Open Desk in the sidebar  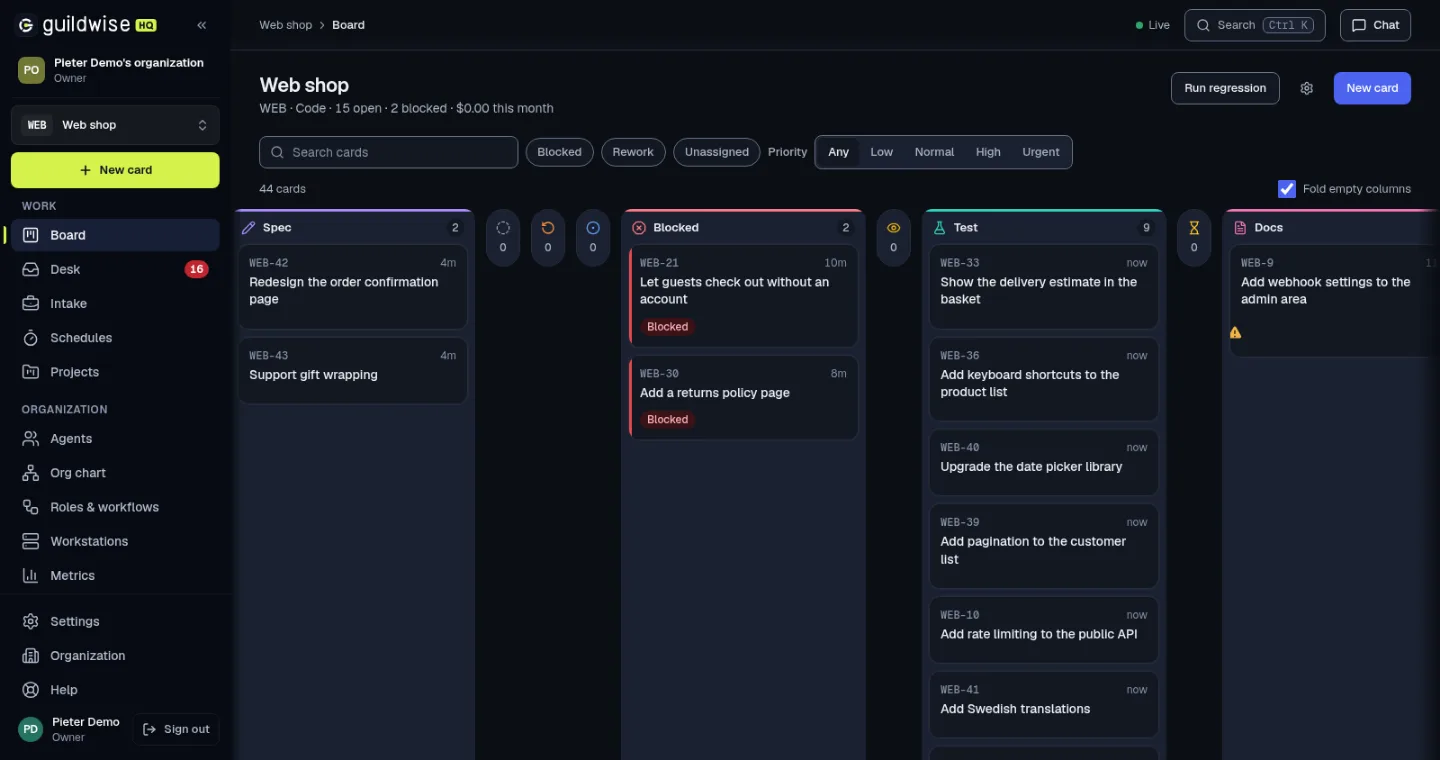tap(115, 269)
